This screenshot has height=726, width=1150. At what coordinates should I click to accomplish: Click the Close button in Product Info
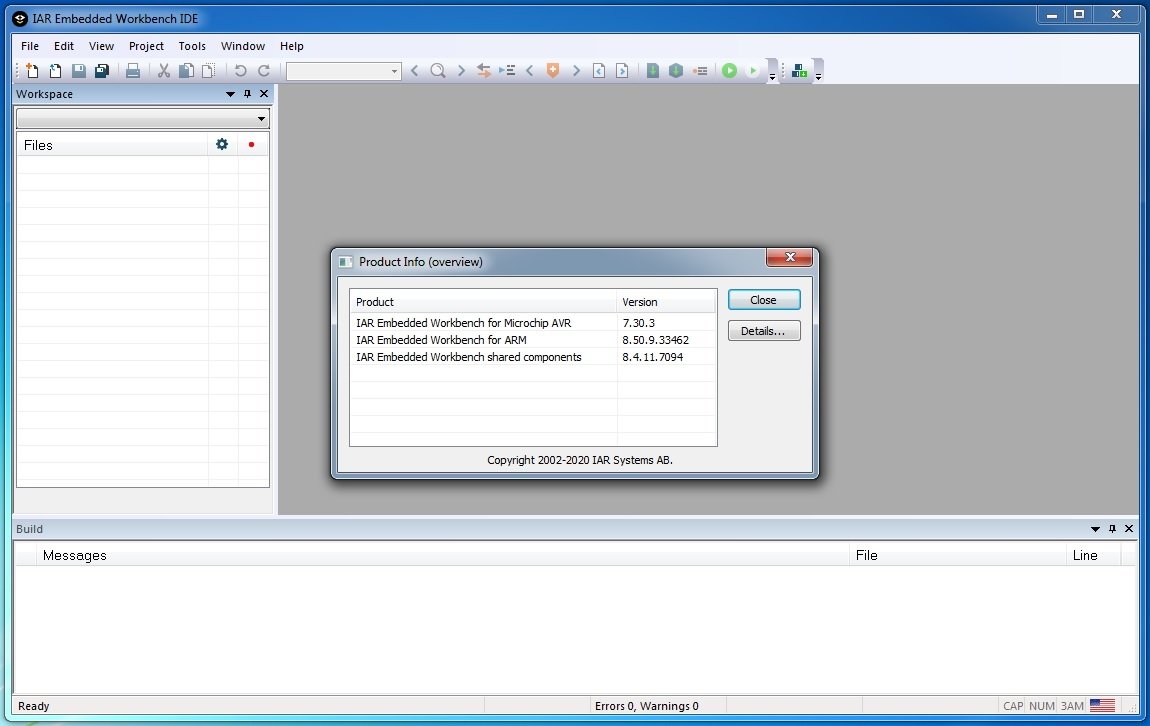[763, 300]
